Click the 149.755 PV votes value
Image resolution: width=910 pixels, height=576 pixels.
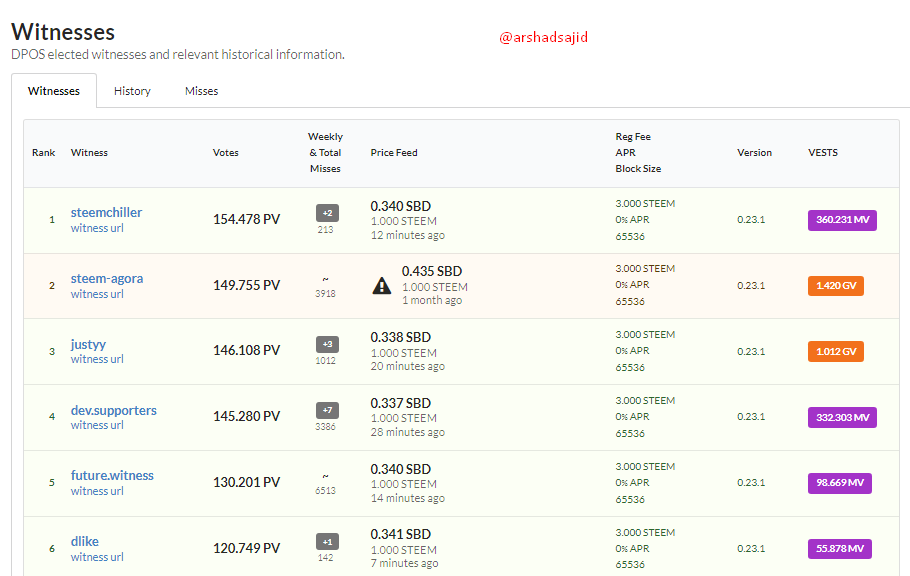[x=247, y=286]
